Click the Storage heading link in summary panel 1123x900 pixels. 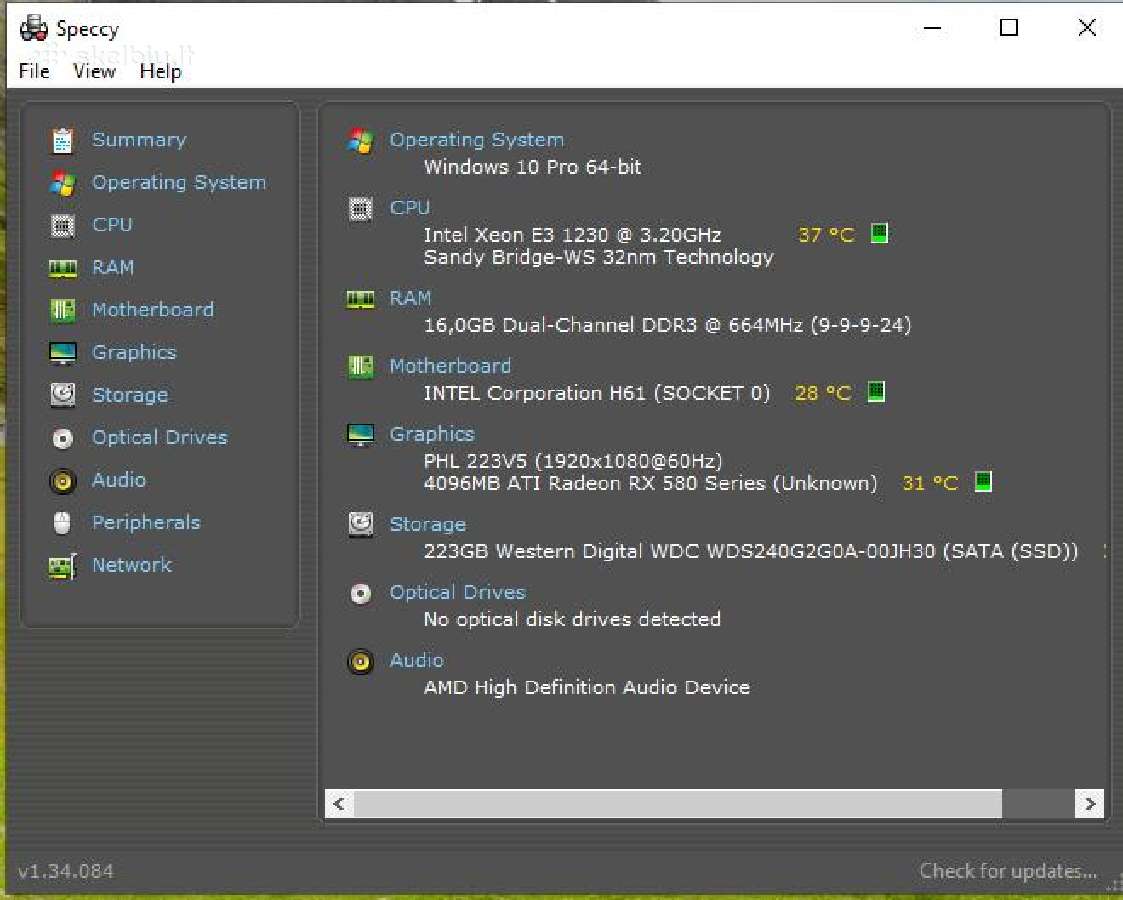428,525
